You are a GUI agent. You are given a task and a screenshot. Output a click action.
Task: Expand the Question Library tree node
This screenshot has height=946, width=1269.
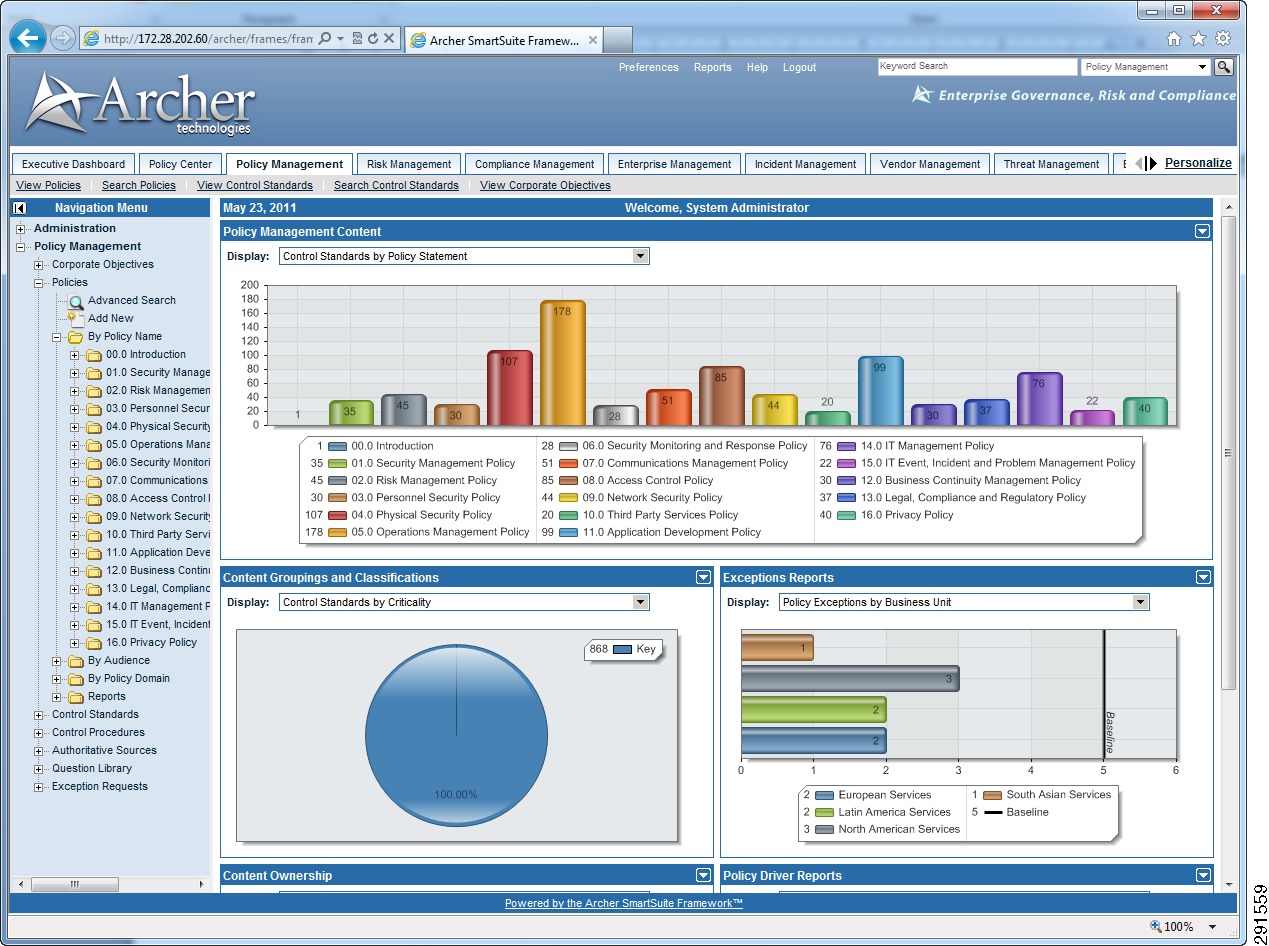(x=39, y=769)
